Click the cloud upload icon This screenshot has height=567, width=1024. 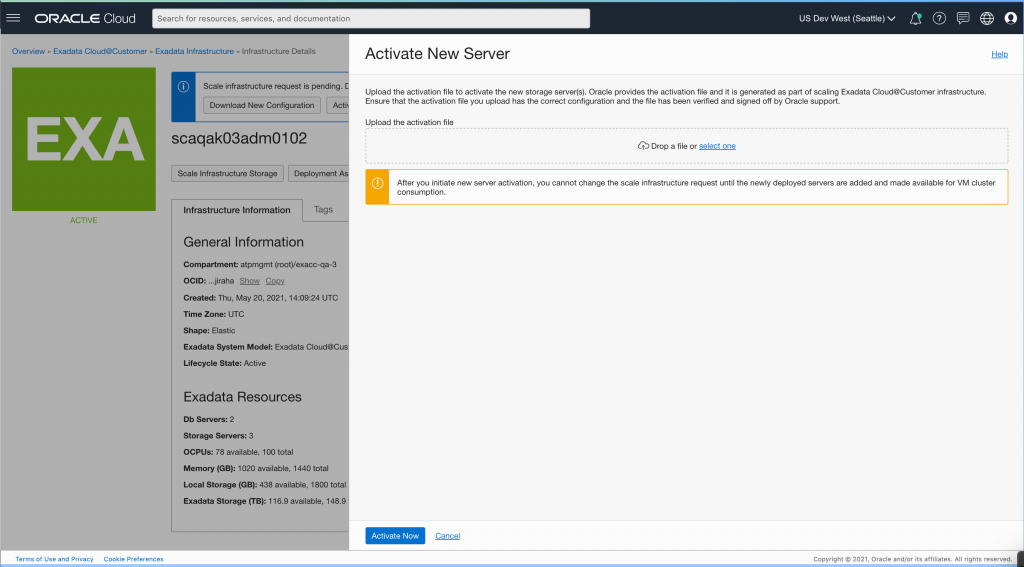point(643,146)
